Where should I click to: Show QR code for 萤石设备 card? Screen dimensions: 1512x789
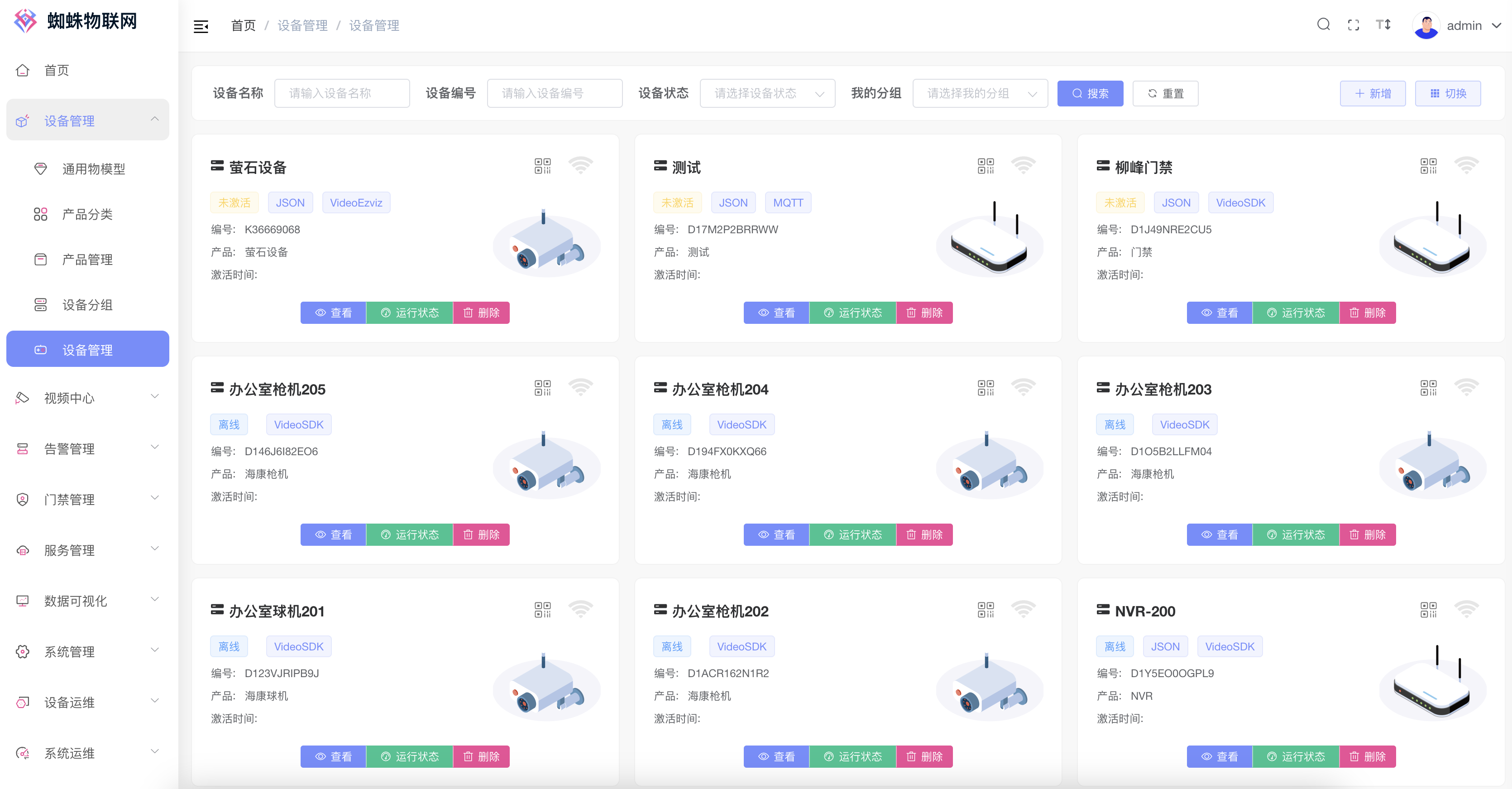pos(542,166)
